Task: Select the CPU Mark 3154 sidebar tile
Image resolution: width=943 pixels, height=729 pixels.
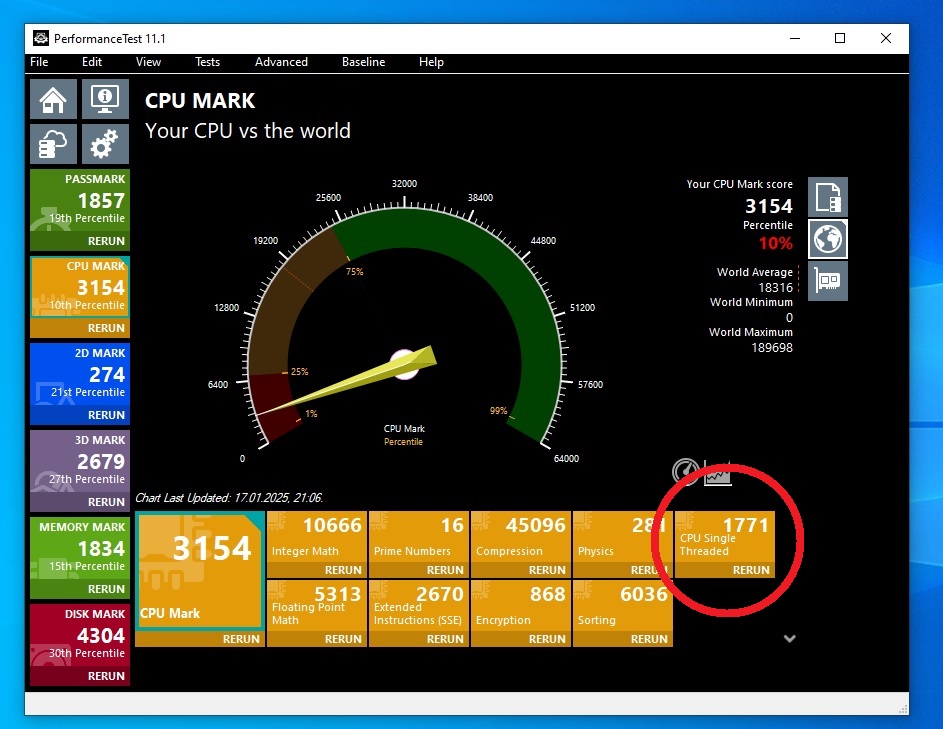Action: [x=80, y=288]
